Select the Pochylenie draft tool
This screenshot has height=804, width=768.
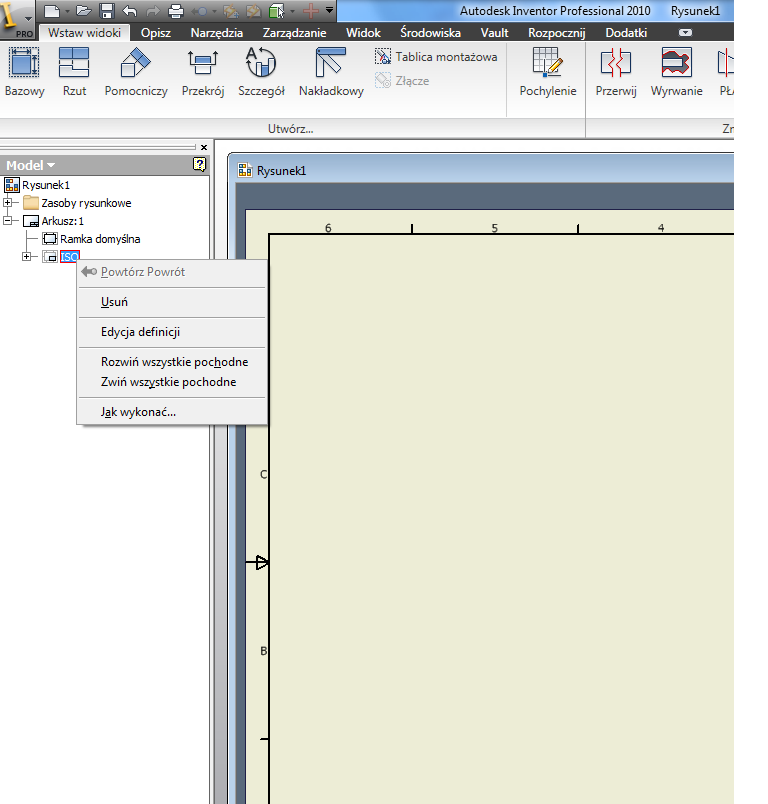548,72
